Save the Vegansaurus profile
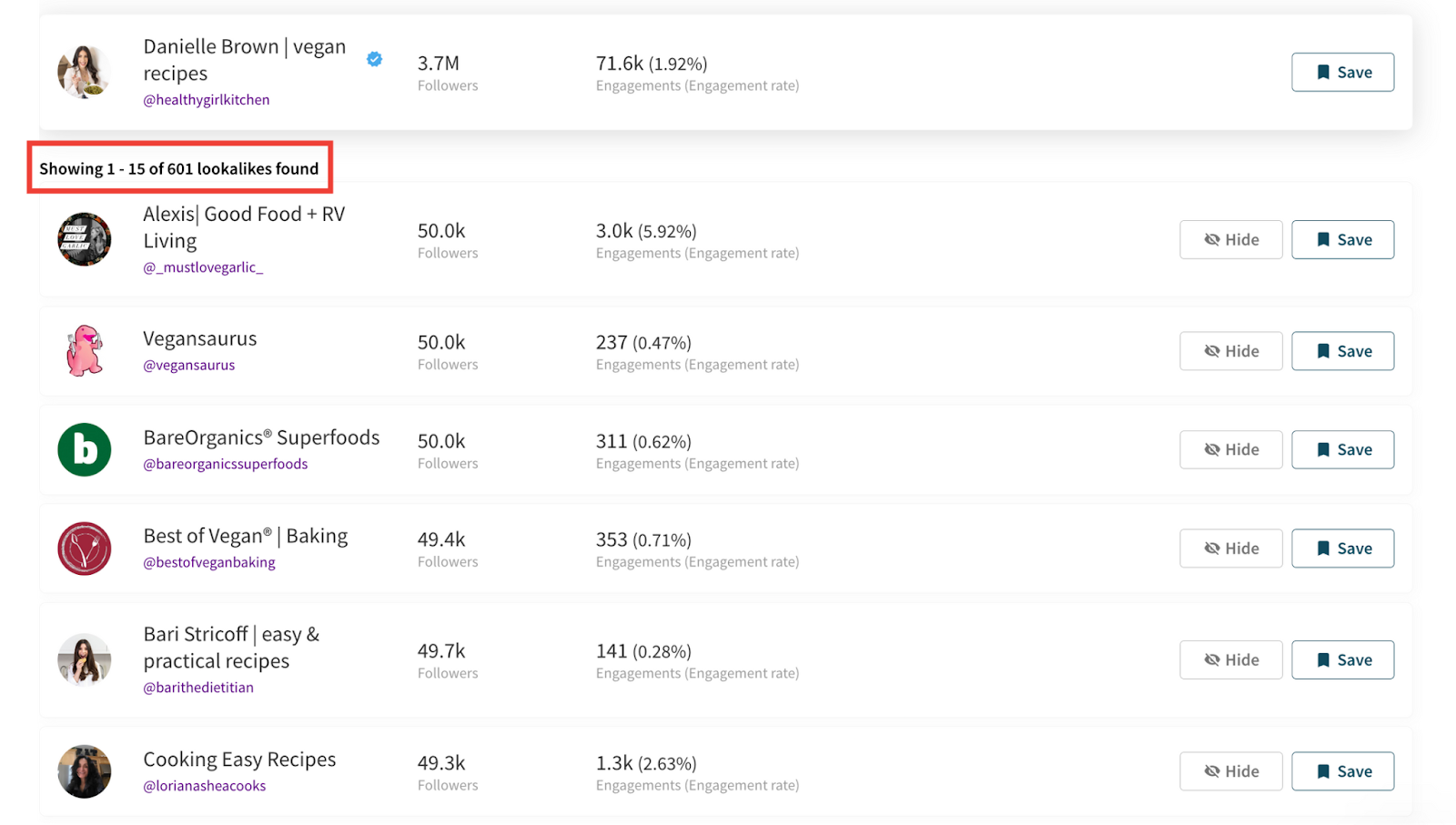 click(1342, 351)
